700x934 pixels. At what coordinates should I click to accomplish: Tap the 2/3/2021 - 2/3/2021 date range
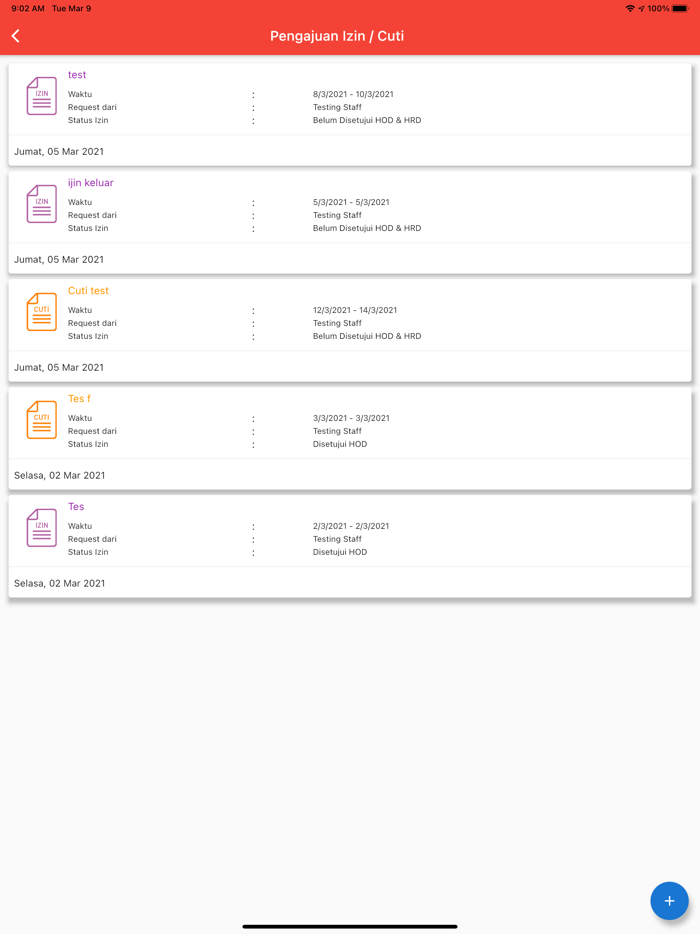coord(351,526)
